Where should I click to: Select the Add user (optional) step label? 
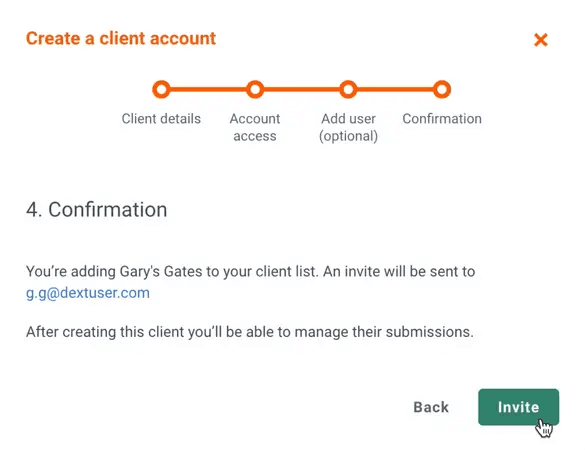point(348,127)
